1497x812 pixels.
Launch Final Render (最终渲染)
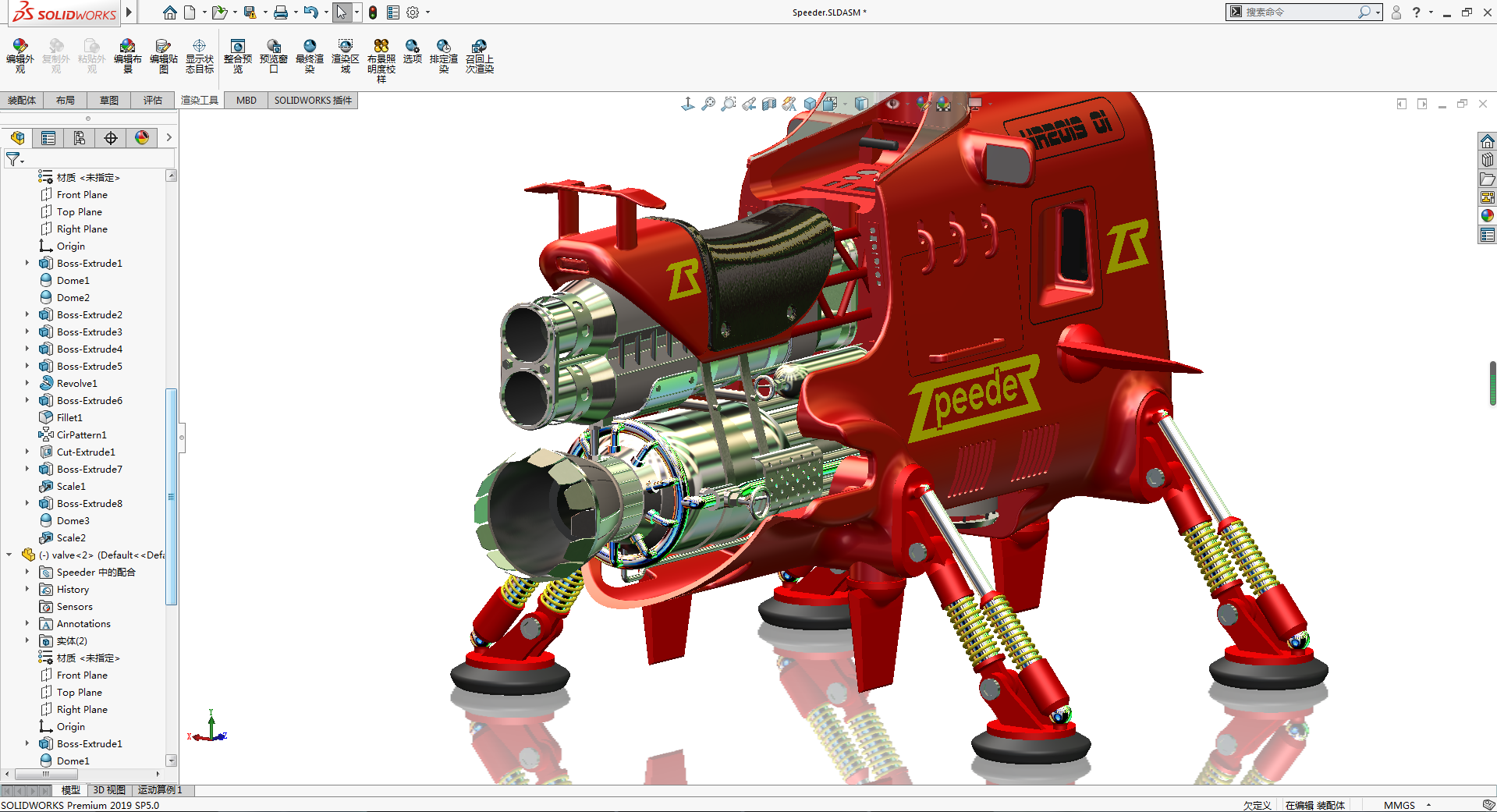click(x=310, y=56)
